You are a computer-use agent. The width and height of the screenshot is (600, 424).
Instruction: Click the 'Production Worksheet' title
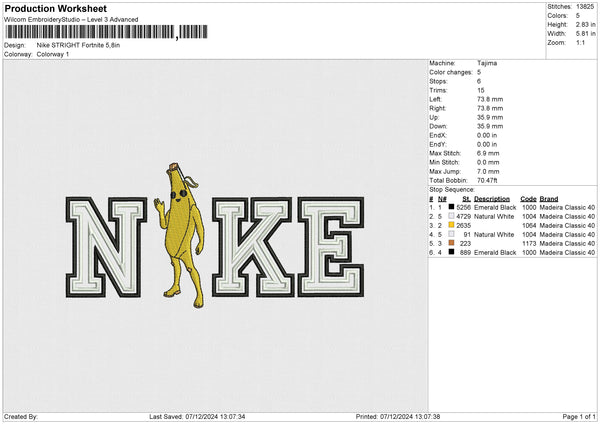(56, 8)
